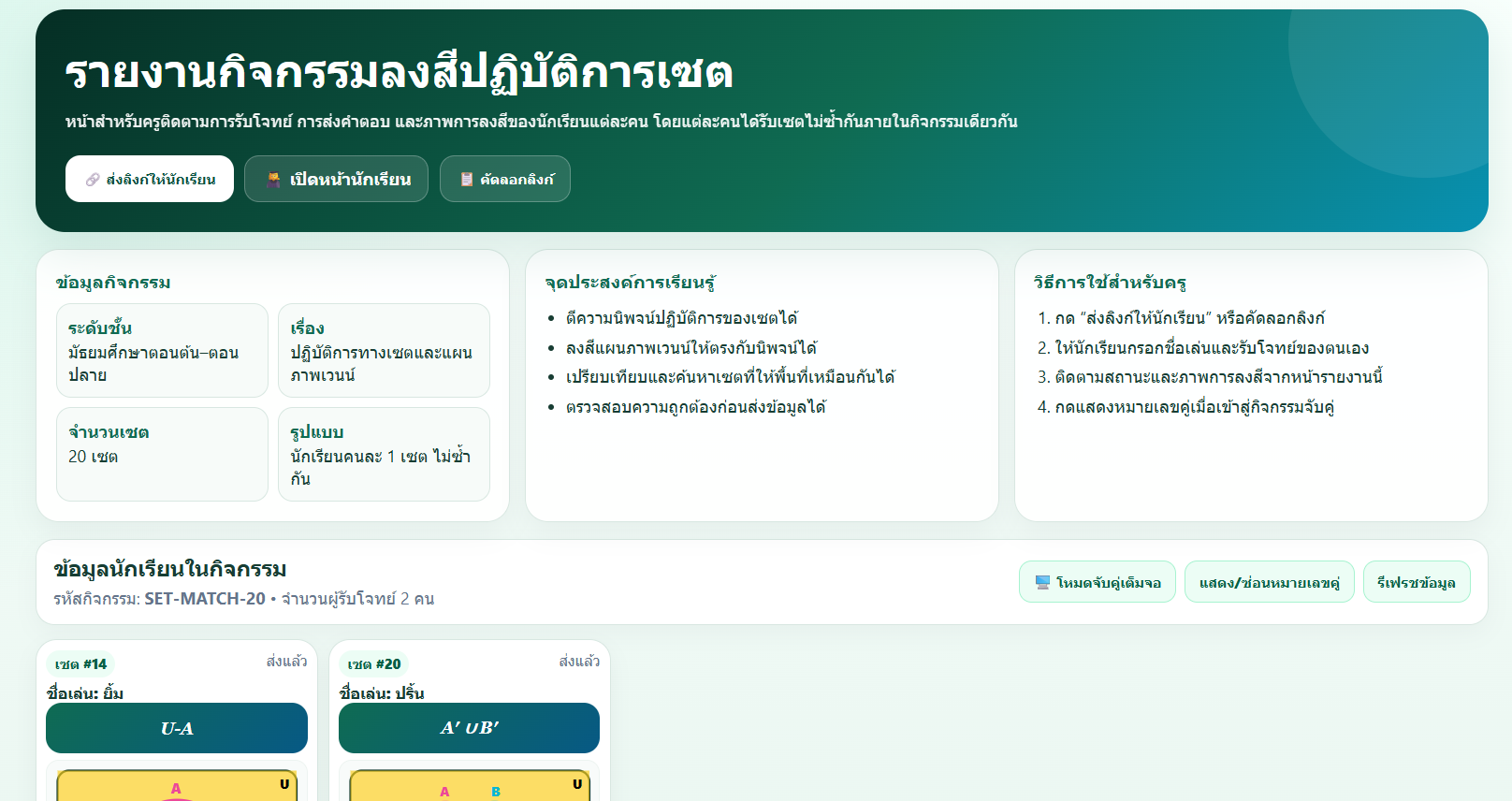This screenshot has width=1512, height=801.
Task: Click the objective เปรียบเทียบและค้นหาเซตที่ให้พื้นที่เหมือนกันได้
Action: click(730, 377)
